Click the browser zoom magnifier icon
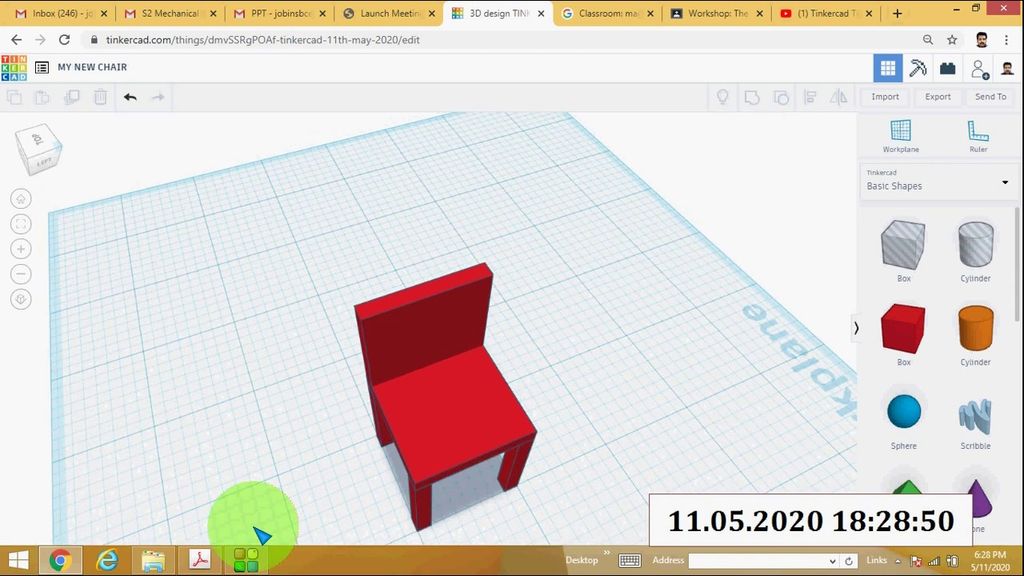The height and width of the screenshot is (576, 1024). [x=928, y=40]
